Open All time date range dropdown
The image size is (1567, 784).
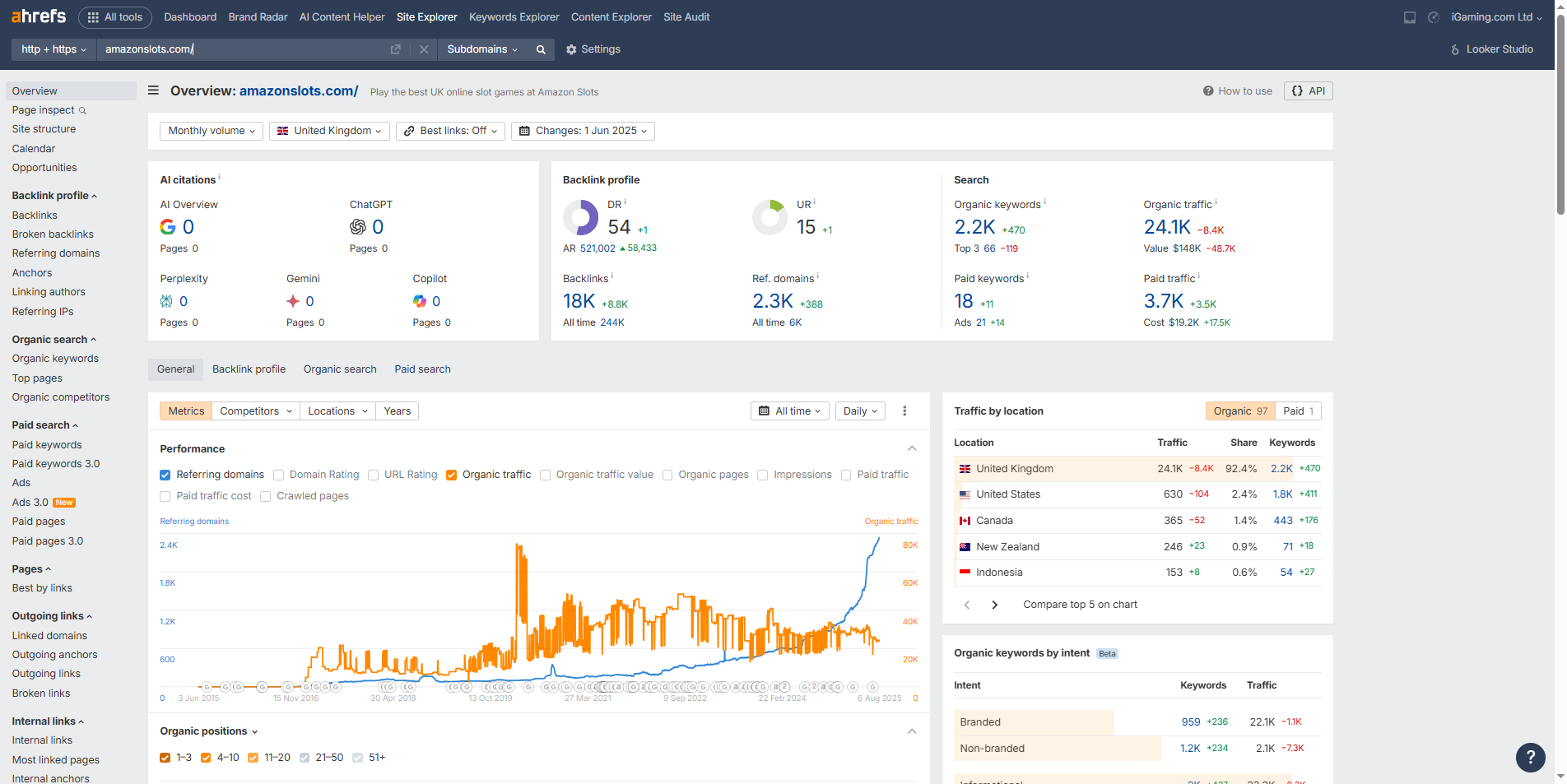(789, 411)
